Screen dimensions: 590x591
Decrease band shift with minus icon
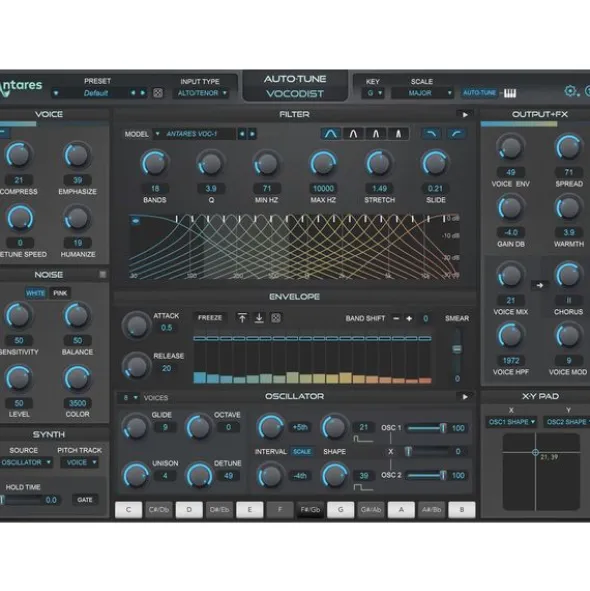(x=396, y=318)
